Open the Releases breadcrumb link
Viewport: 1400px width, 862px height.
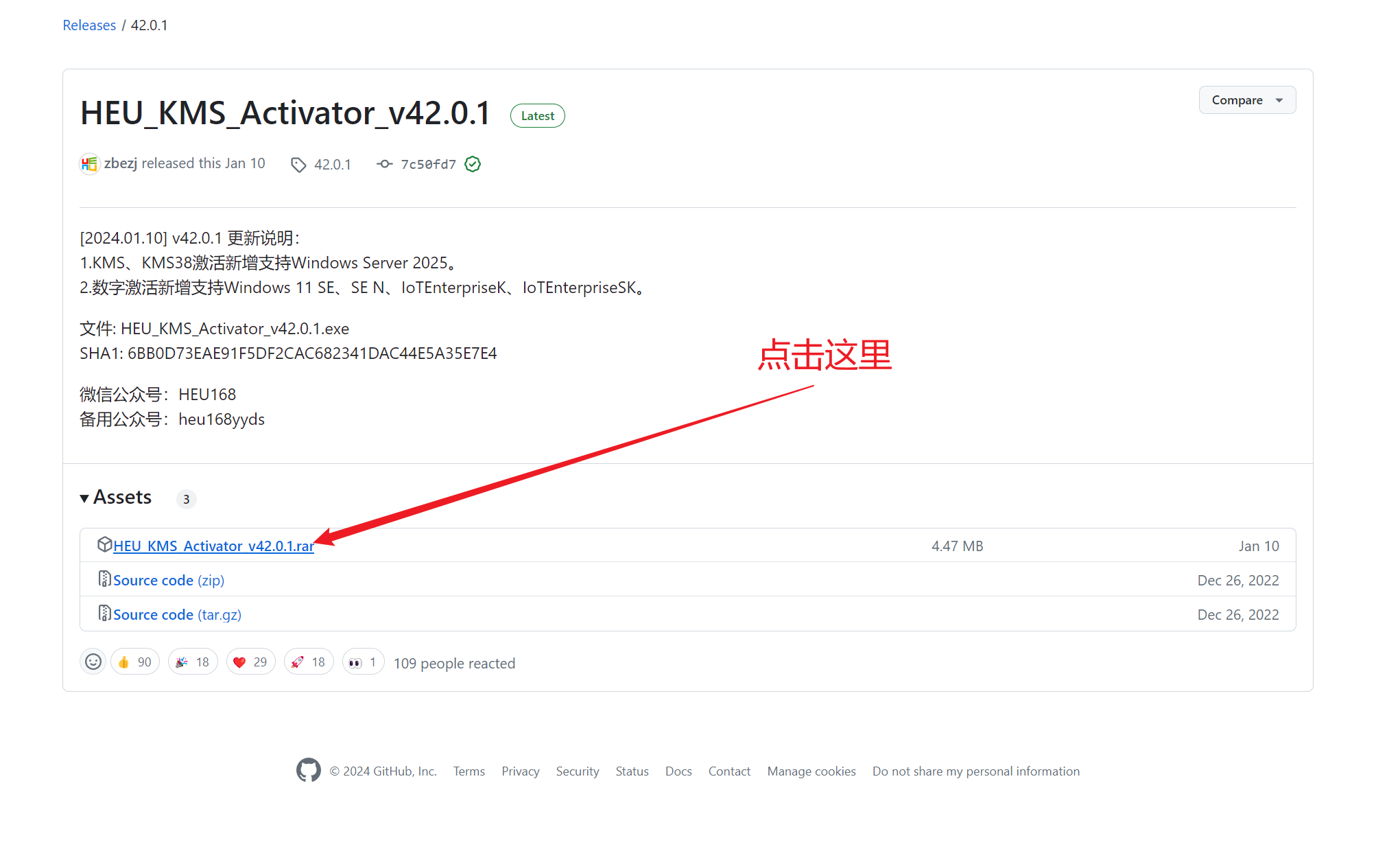click(89, 25)
